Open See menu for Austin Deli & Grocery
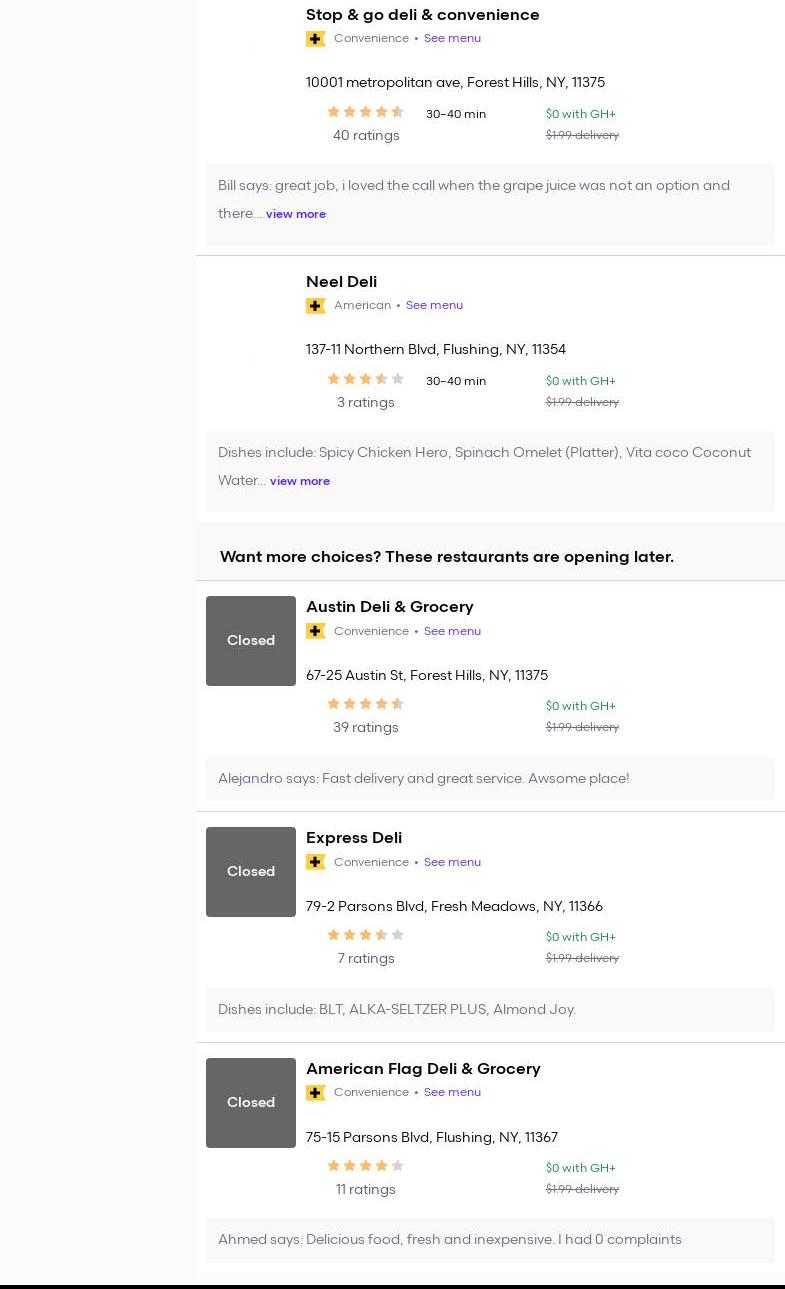The image size is (785, 1289). click(x=452, y=631)
